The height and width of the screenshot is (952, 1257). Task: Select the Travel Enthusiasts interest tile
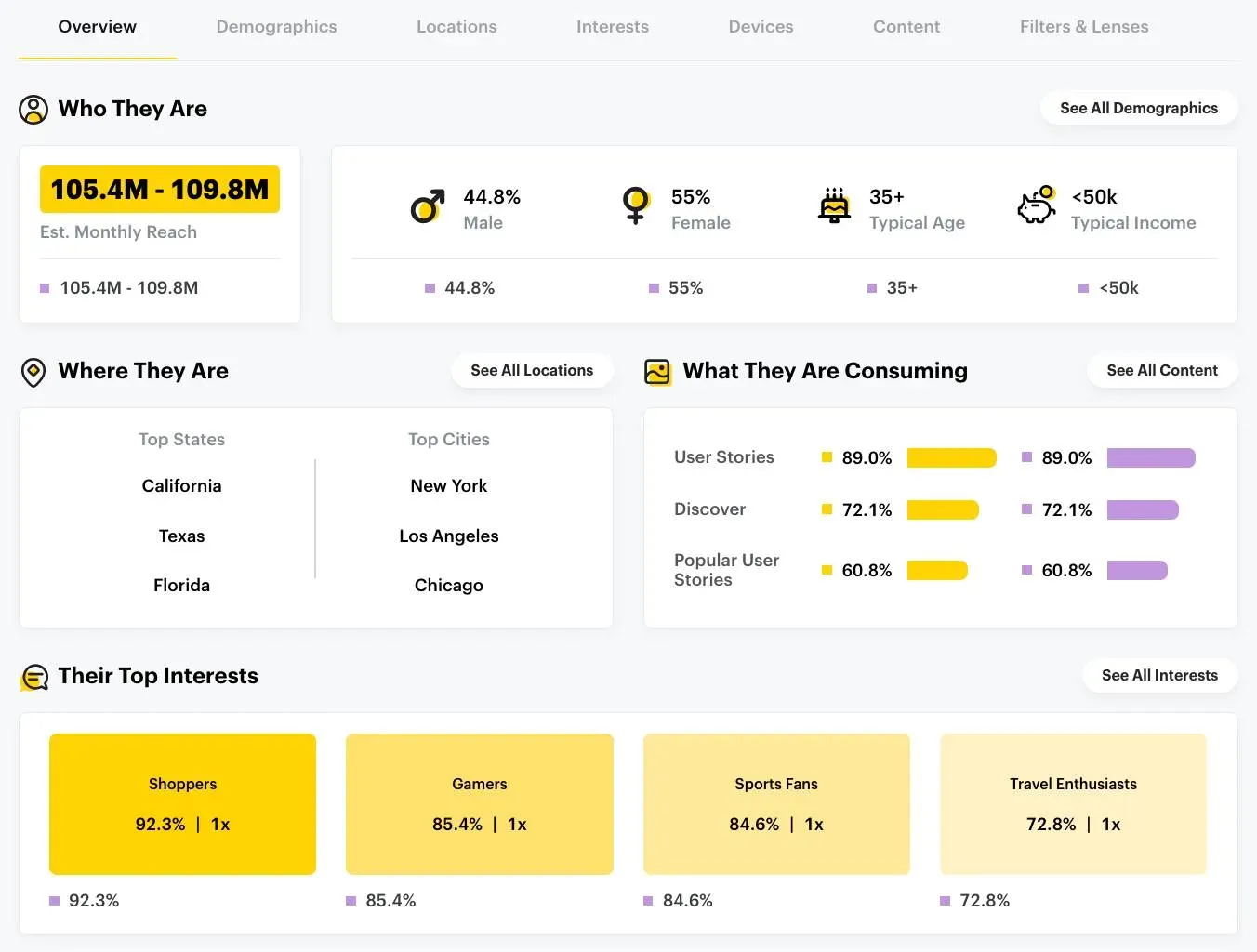1073,803
